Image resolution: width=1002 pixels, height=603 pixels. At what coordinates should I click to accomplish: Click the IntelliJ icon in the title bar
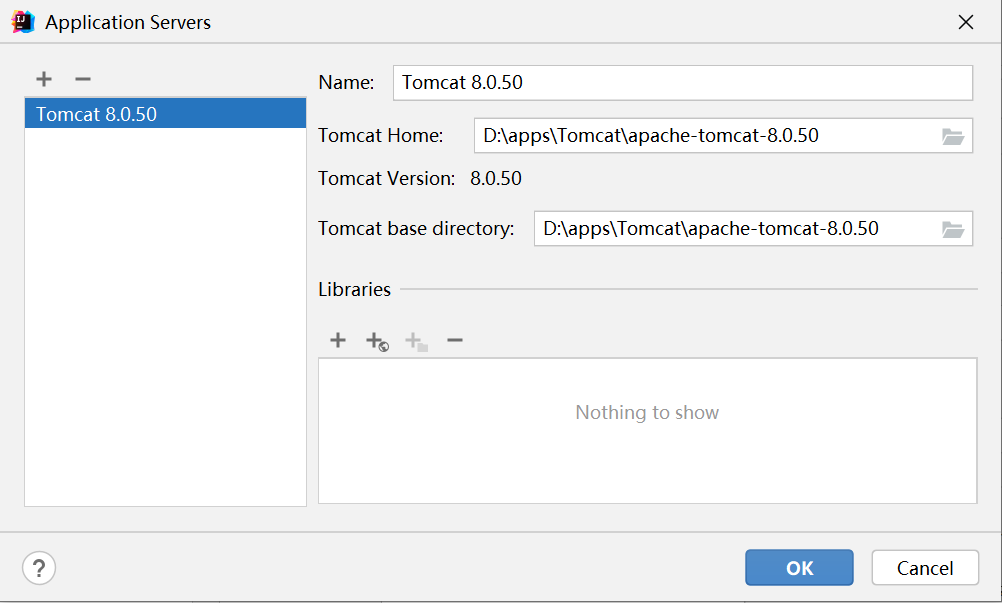click(x=23, y=22)
